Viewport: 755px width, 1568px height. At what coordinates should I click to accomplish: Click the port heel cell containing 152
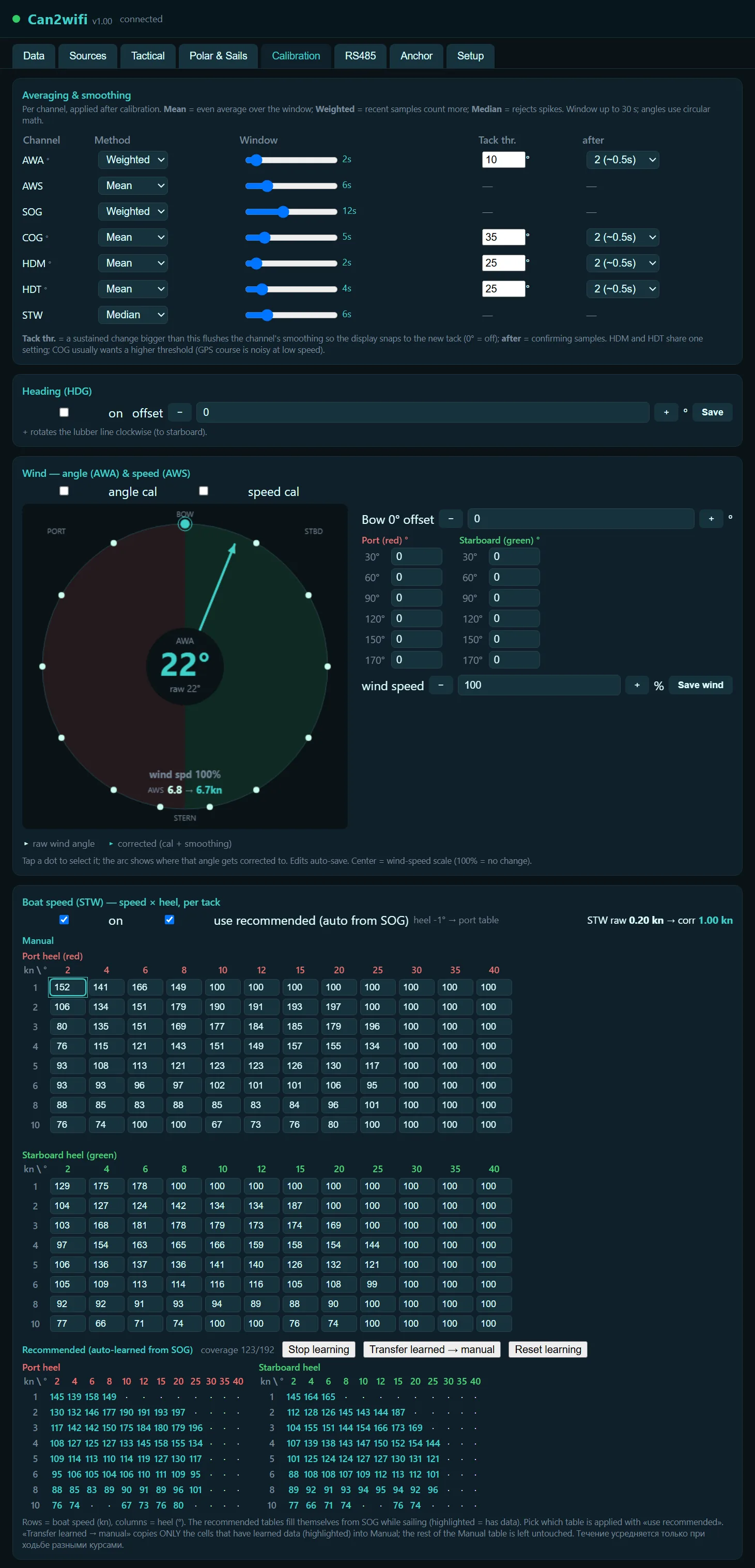pyautogui.click(x=68, y=987)
